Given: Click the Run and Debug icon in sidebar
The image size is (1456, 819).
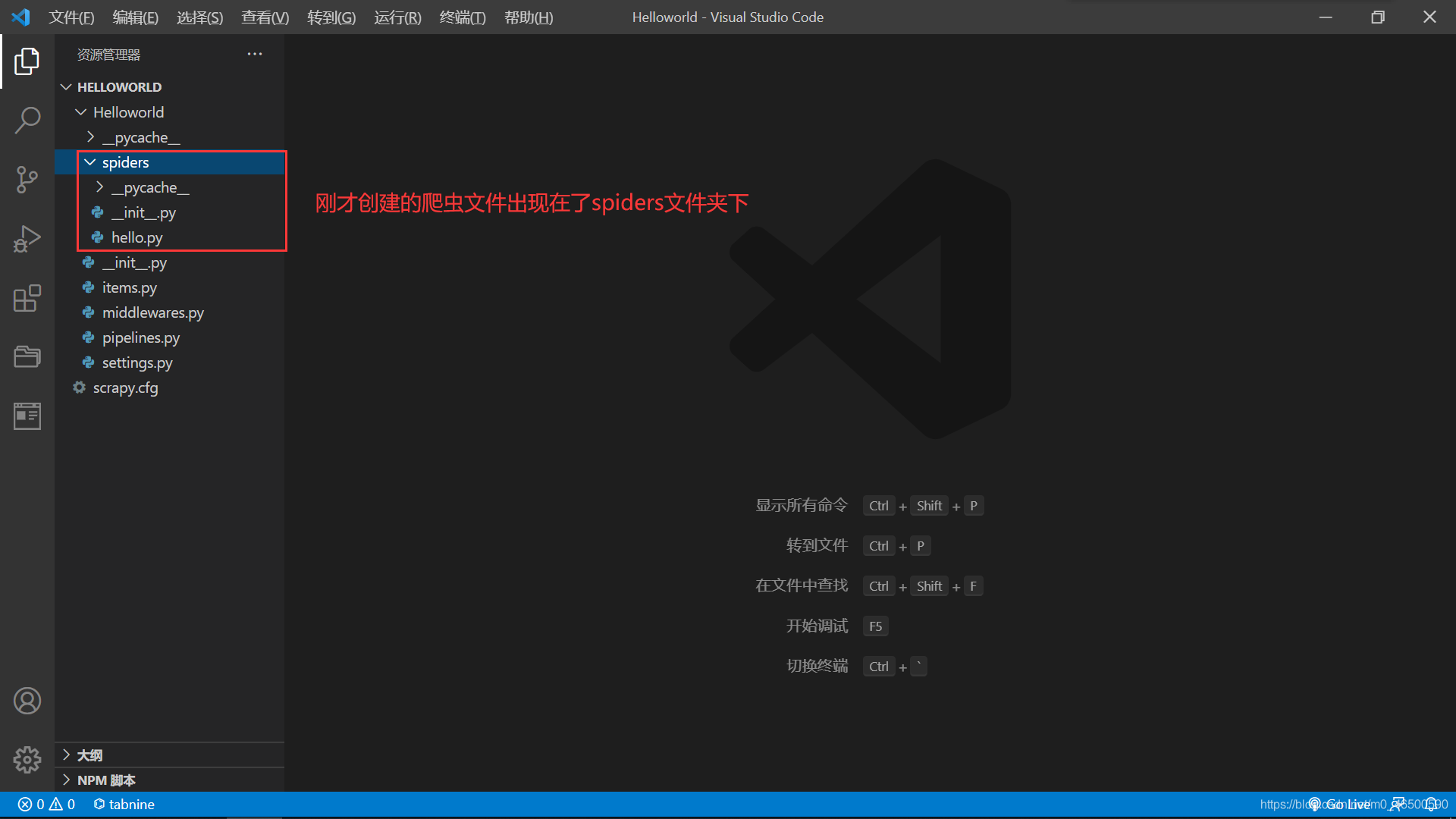Looking at the screenshot, I should click(x=26, y=238).
